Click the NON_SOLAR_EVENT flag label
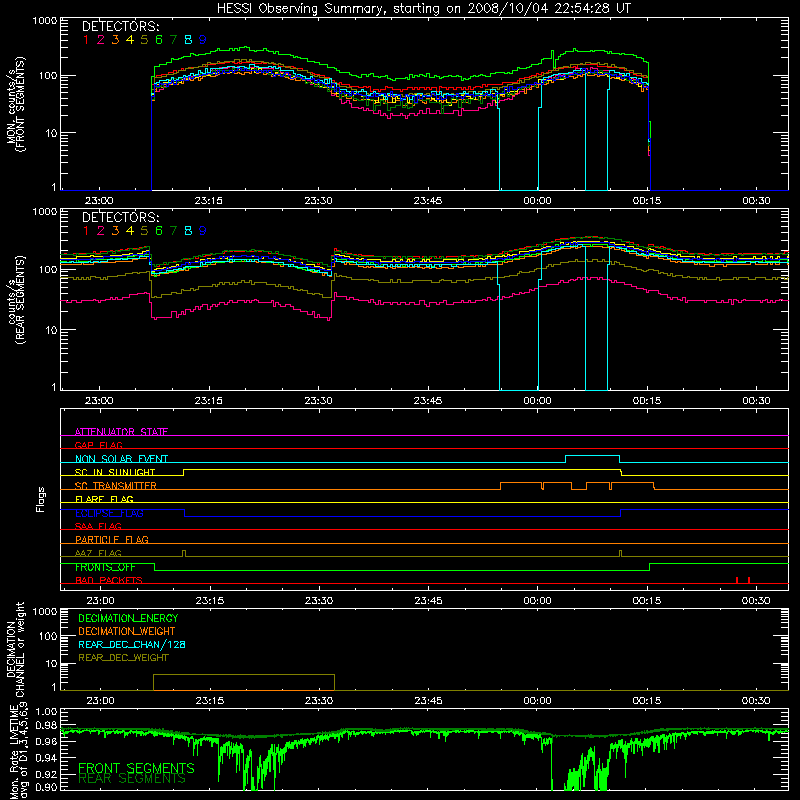This screenshot has width=800, height=800. click(x=121, y=459)
